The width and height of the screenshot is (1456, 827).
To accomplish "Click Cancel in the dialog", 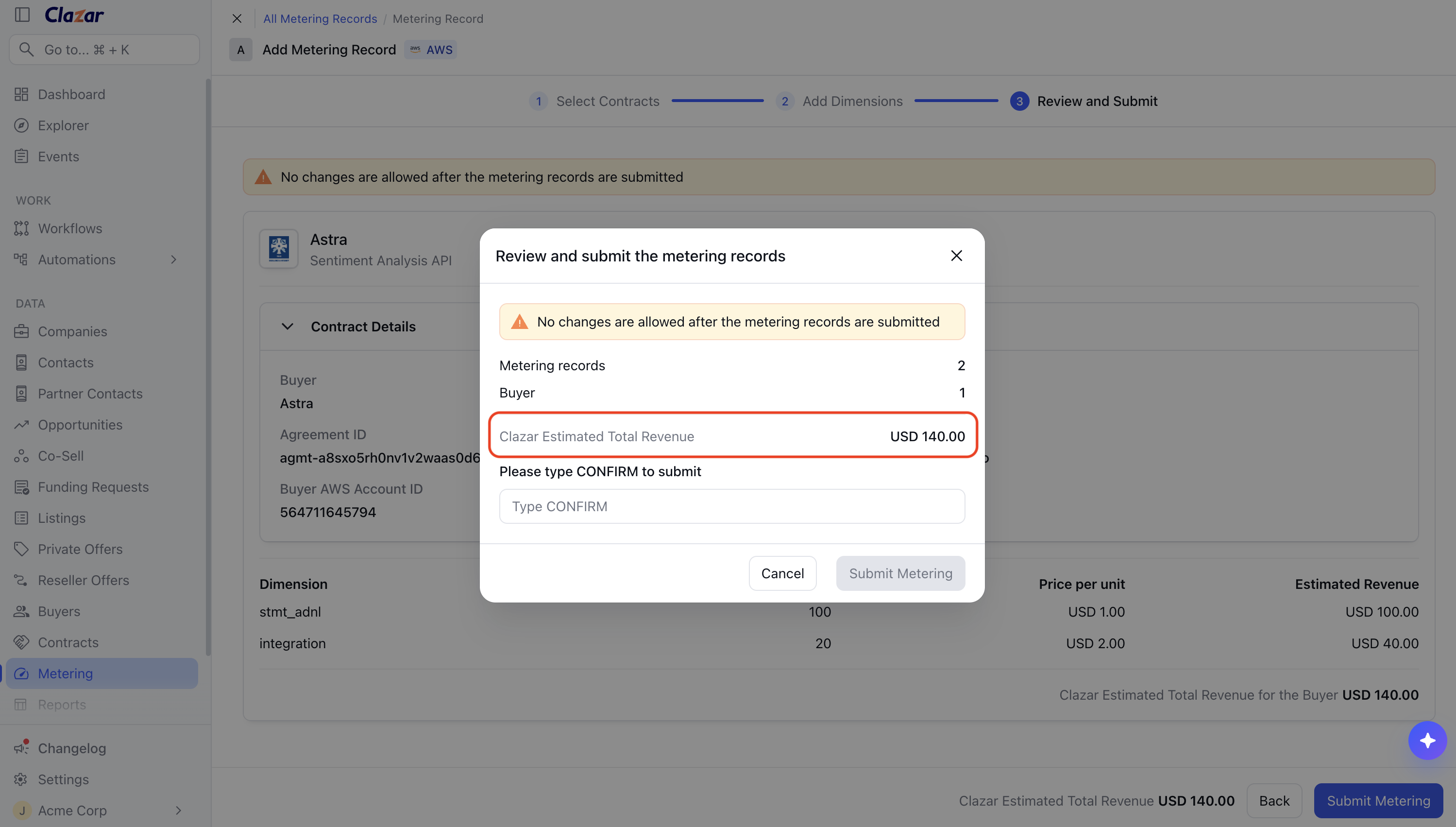I will tap(782, 573).
